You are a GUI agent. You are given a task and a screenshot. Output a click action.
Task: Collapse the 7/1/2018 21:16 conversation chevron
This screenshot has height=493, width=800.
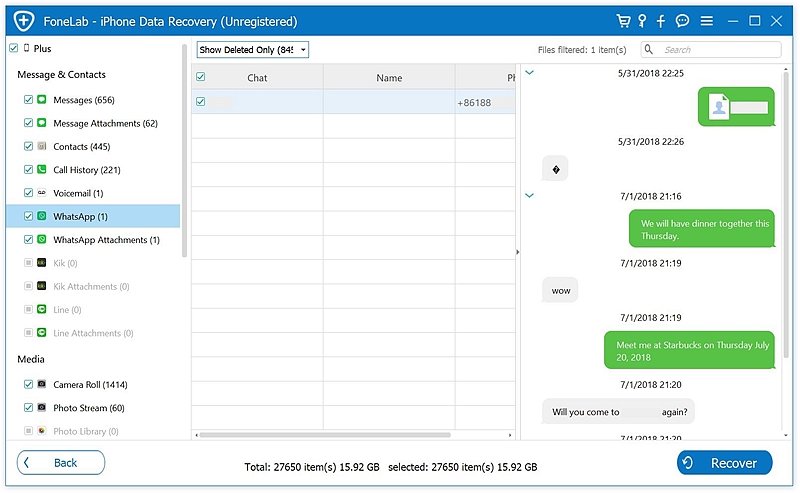(x=530, y=195)
